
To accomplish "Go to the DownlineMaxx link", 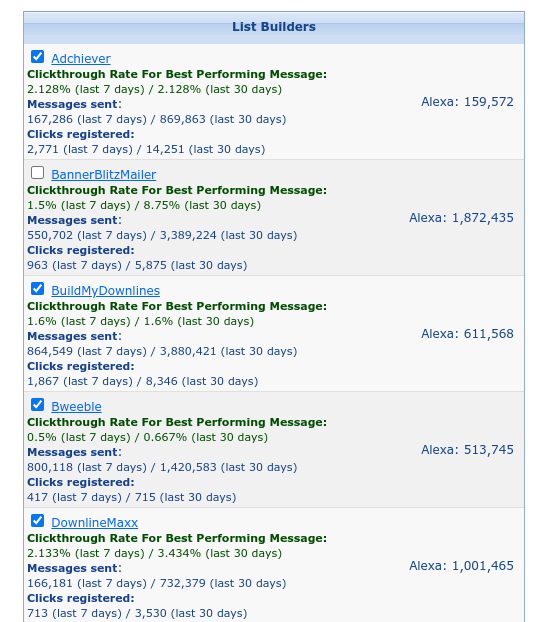I will [94, 522].
